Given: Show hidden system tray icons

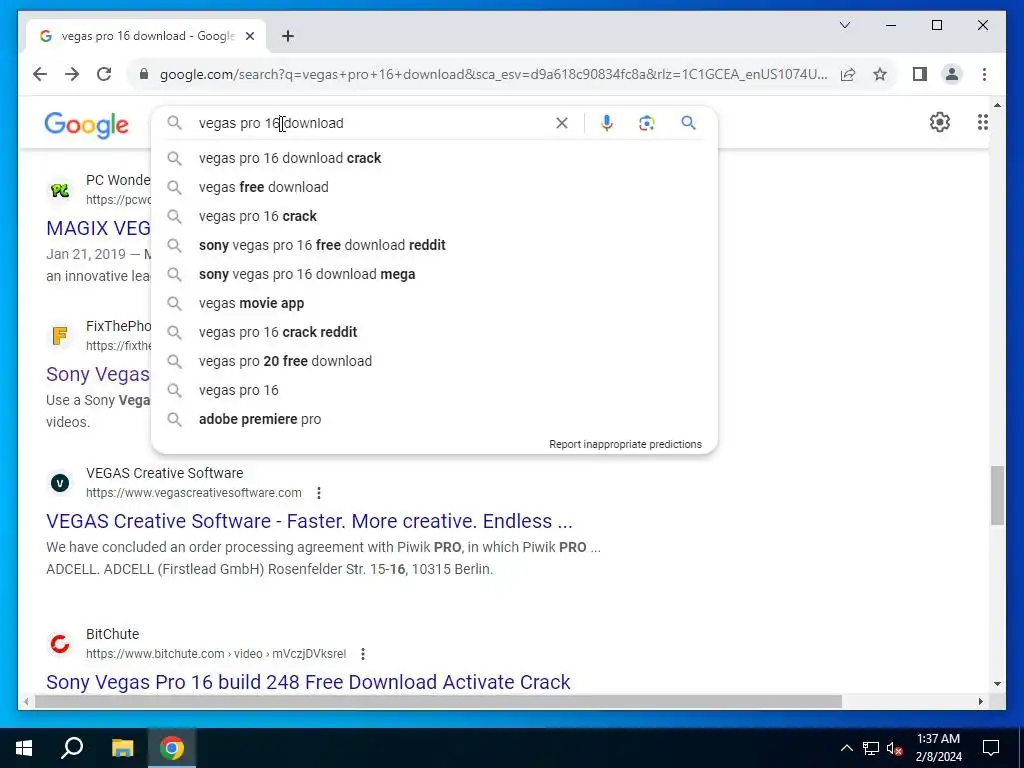Looking at the screenshot, I should pyautogui.click(x=846, y=748).
